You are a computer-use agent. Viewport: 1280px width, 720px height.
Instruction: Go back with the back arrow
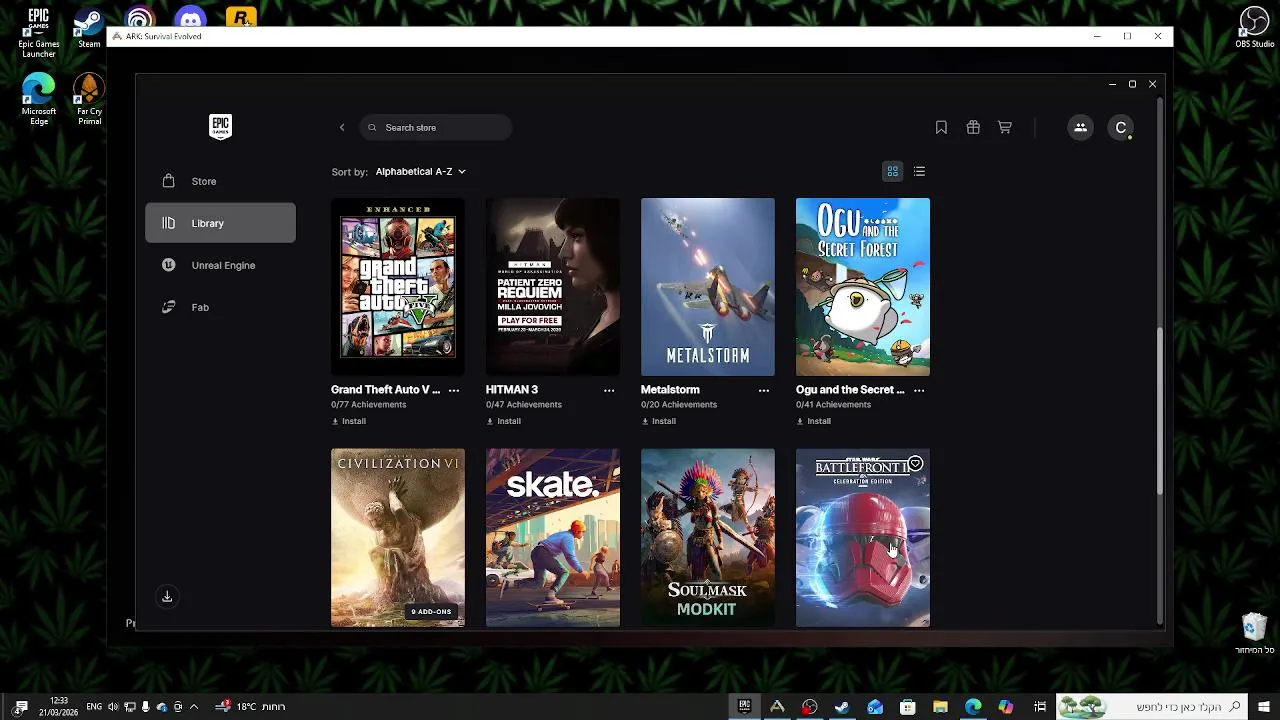click(x=342, y=127)
